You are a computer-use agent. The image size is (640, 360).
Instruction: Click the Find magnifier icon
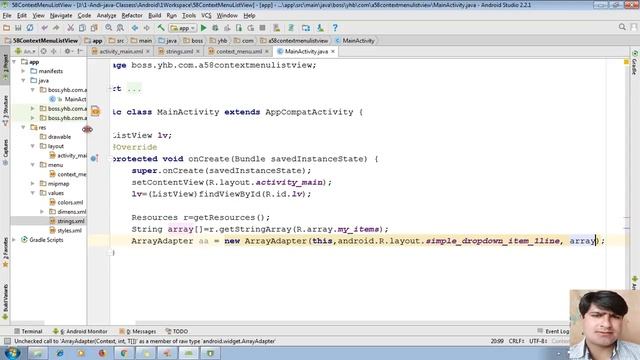click(109, 28)
